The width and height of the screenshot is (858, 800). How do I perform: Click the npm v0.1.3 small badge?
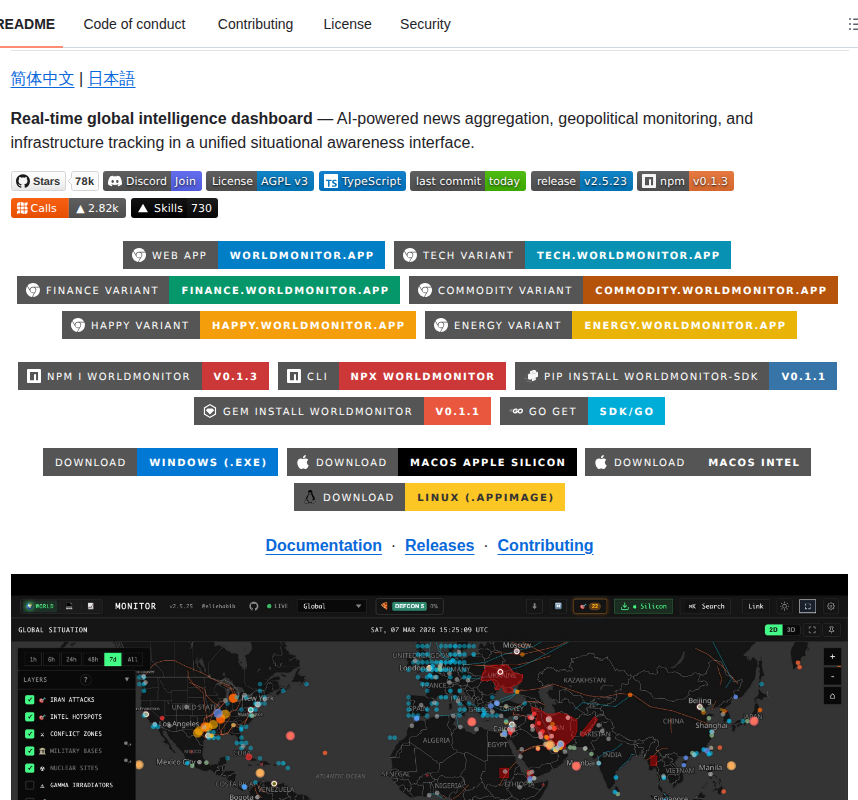pos(685,181)
